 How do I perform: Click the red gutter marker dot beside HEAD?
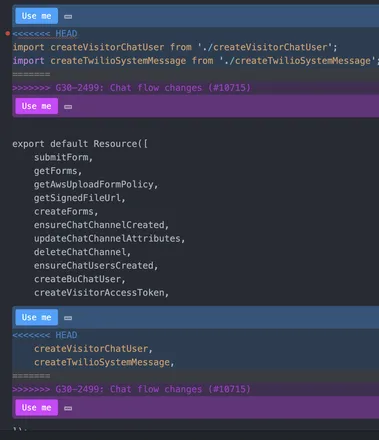pos(8,33)
